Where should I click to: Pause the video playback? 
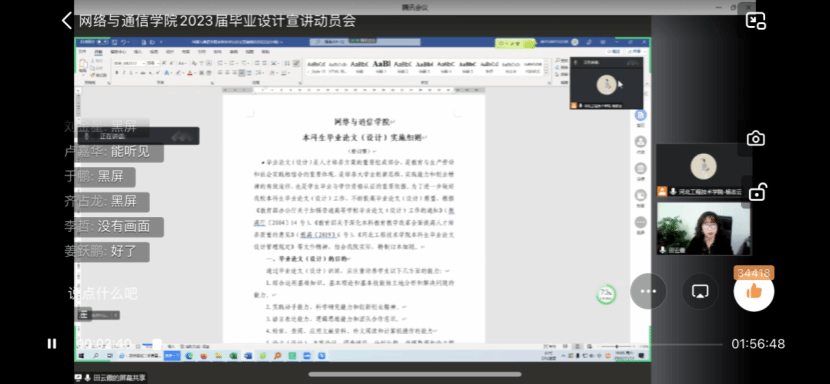coord(52,344)
